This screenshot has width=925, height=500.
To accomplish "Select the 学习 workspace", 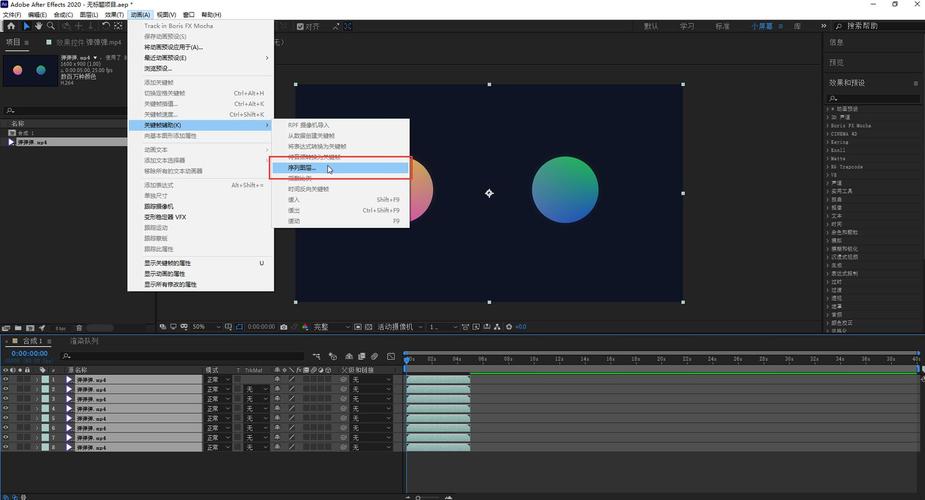I will point(687,27).
